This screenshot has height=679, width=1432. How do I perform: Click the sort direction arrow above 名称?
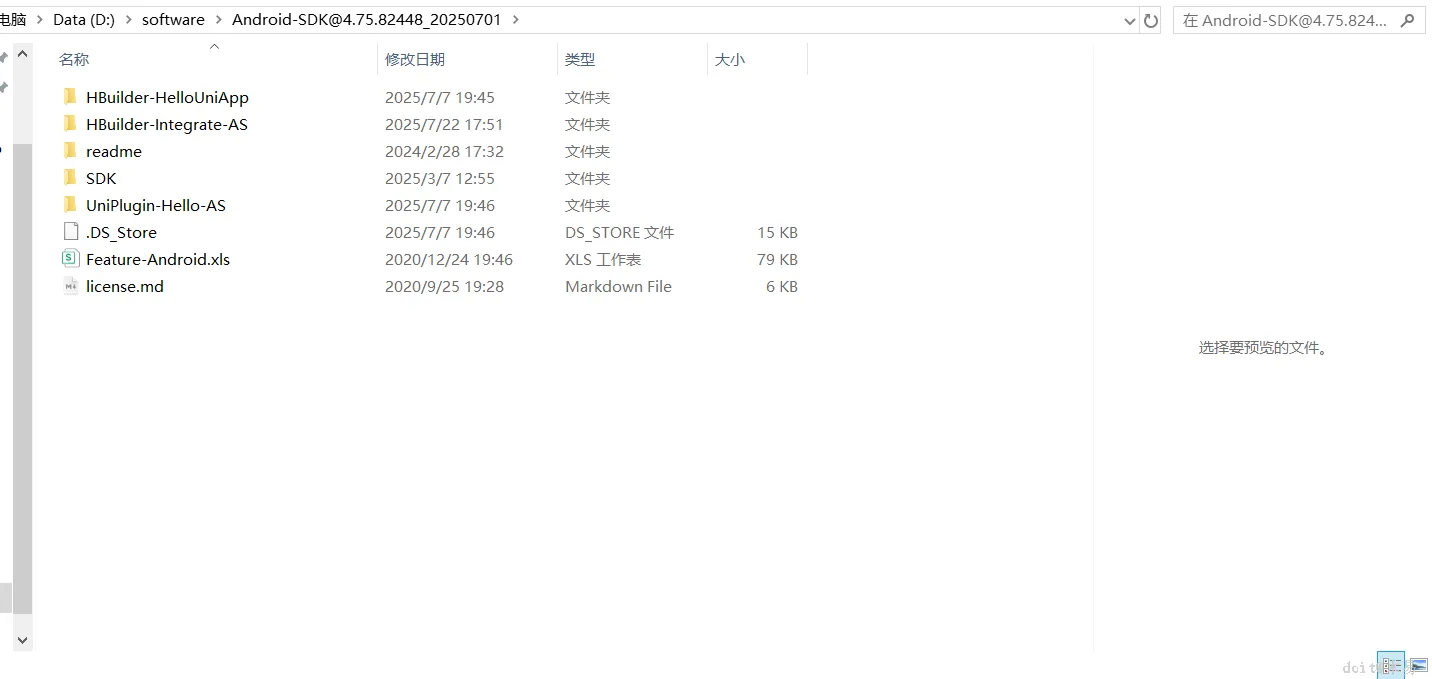pyautogui.click(x=214, y=46)
